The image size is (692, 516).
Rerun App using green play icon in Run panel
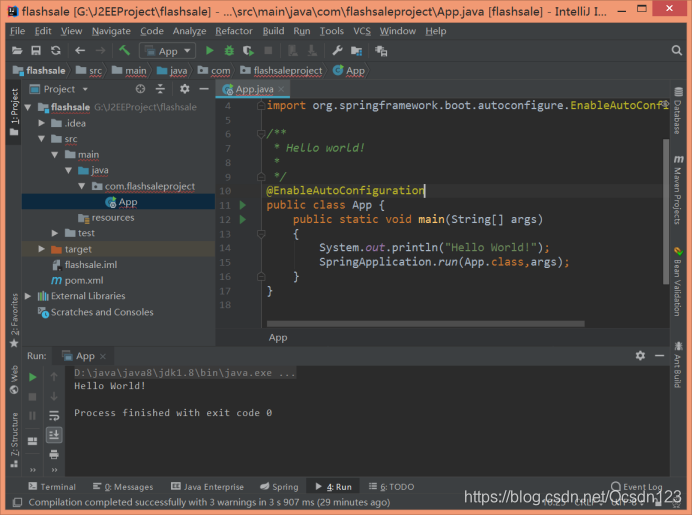33,377
